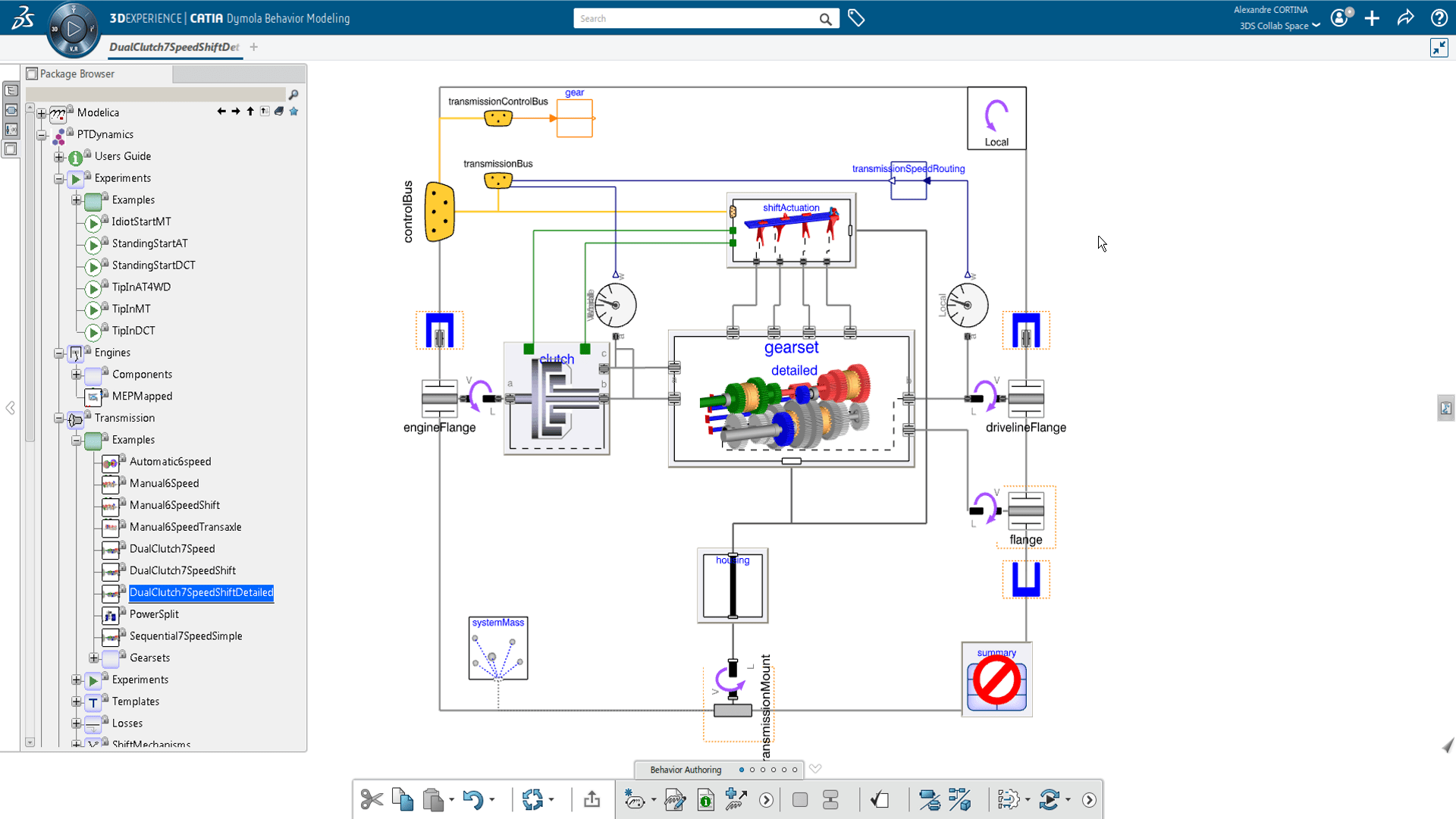Add new tab with plus button
The image size is (1456, 819).
(x=254, y=47)
